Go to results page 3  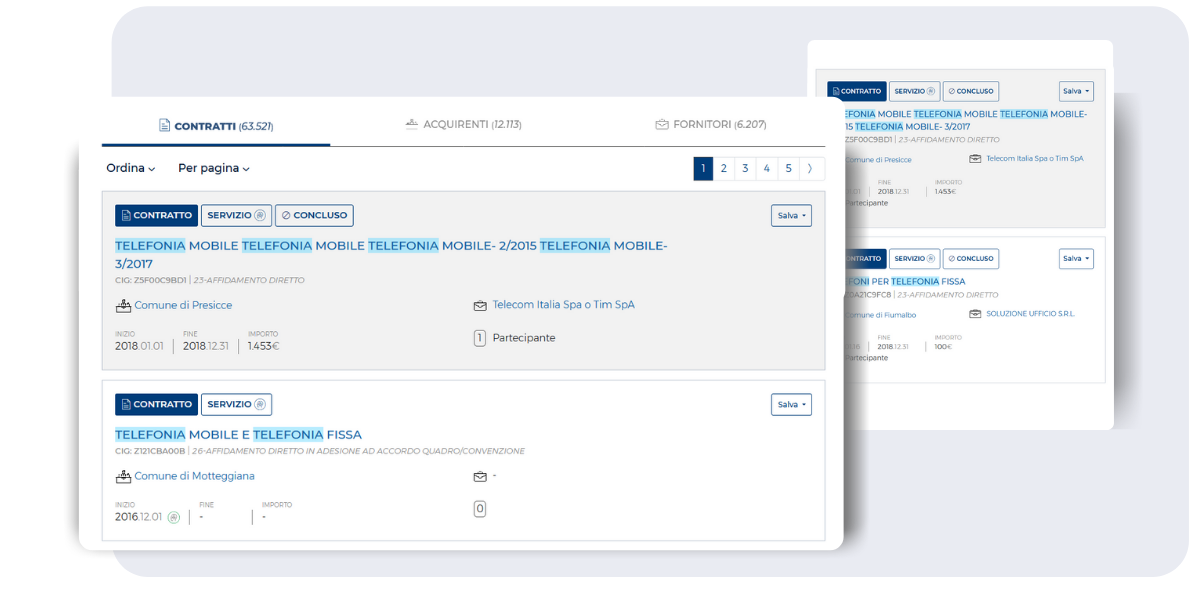(745, 168)
